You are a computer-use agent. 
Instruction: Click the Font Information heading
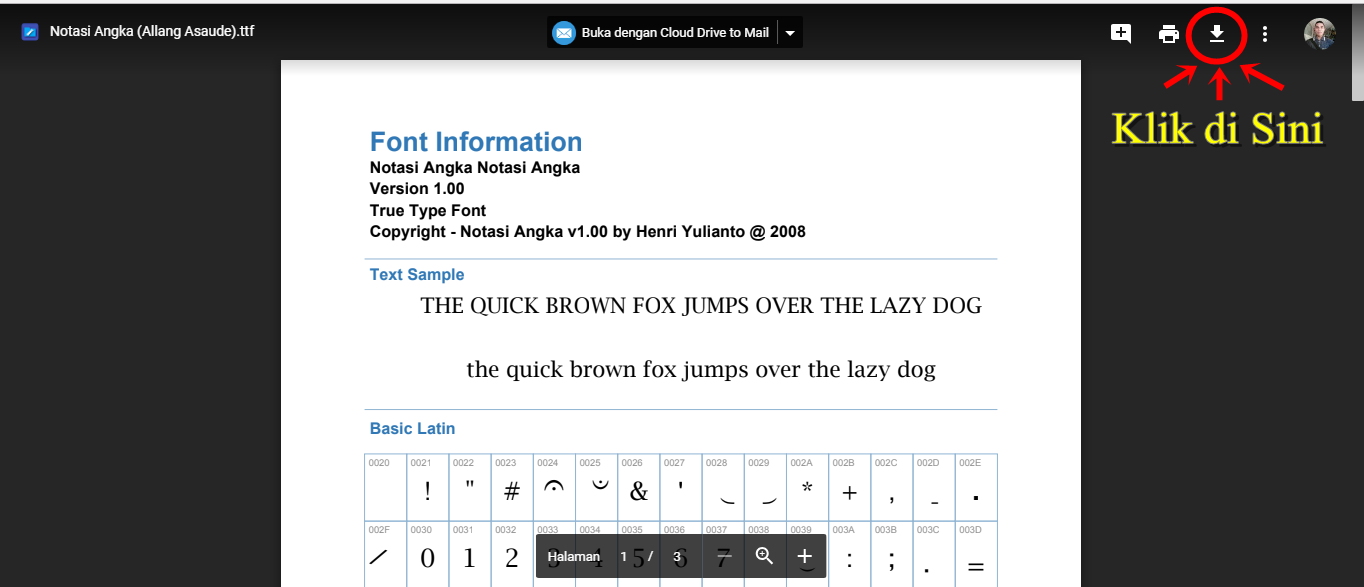tap(476, 142)
